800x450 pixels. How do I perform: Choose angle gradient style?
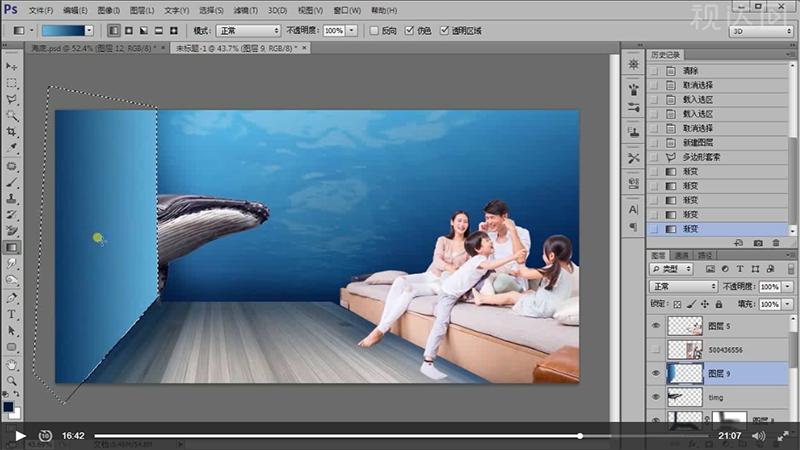click(x=144, y=31)
